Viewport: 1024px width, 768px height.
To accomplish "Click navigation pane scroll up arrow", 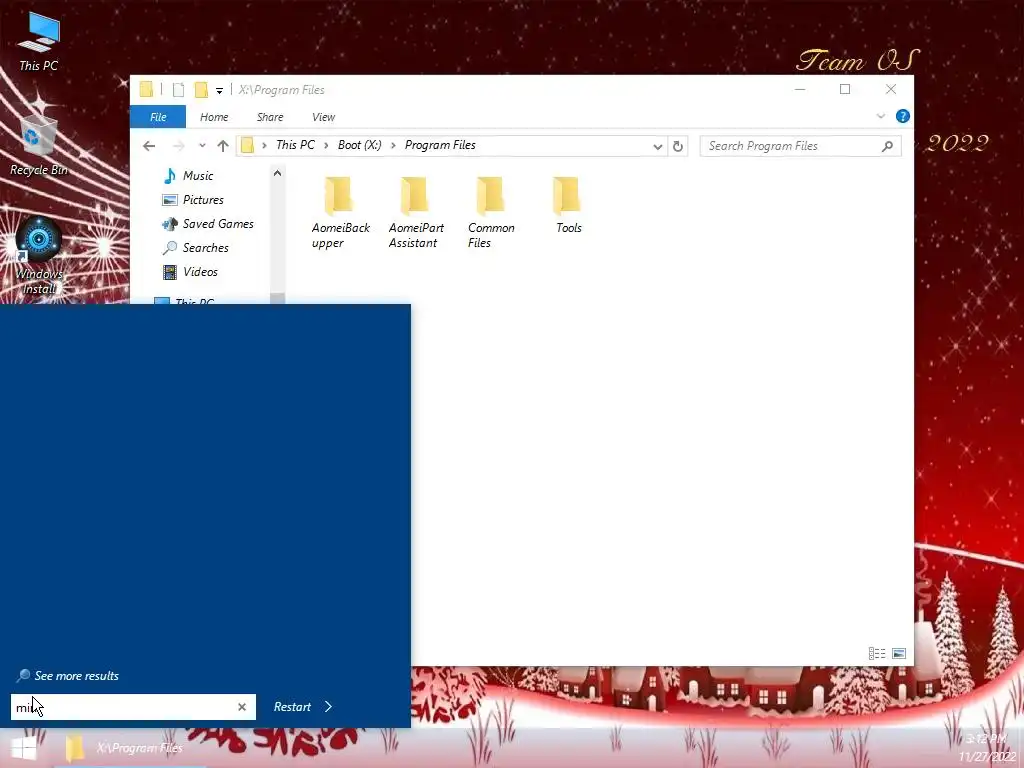I will 278,173.
